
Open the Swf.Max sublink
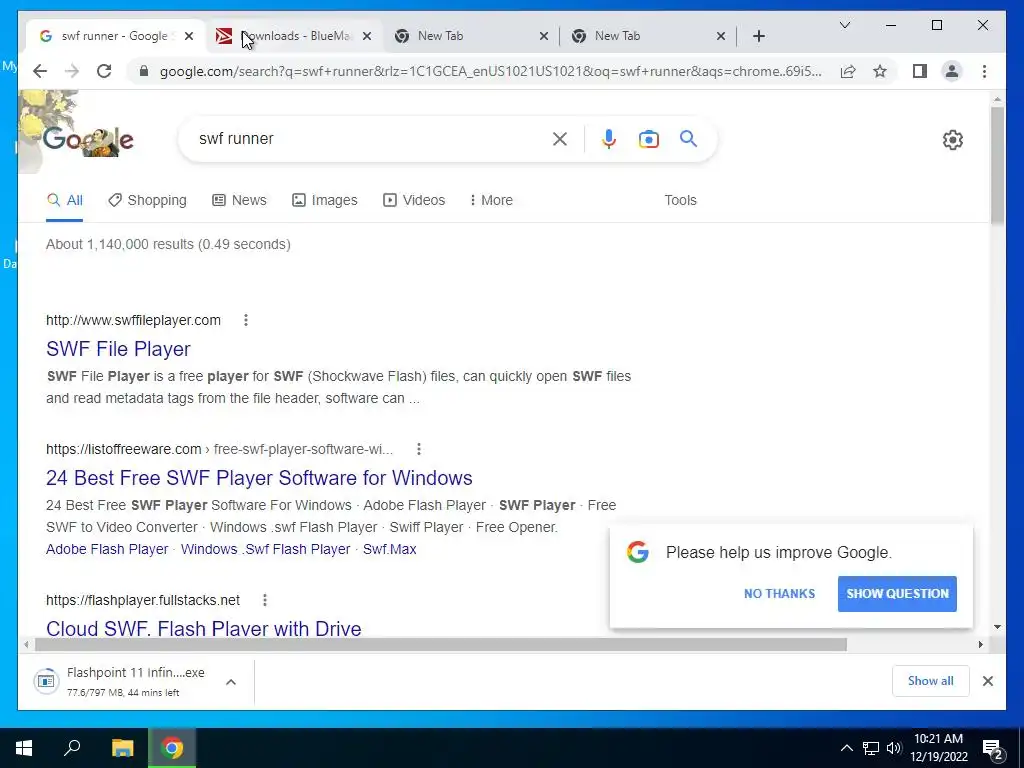tap(390, 549)
